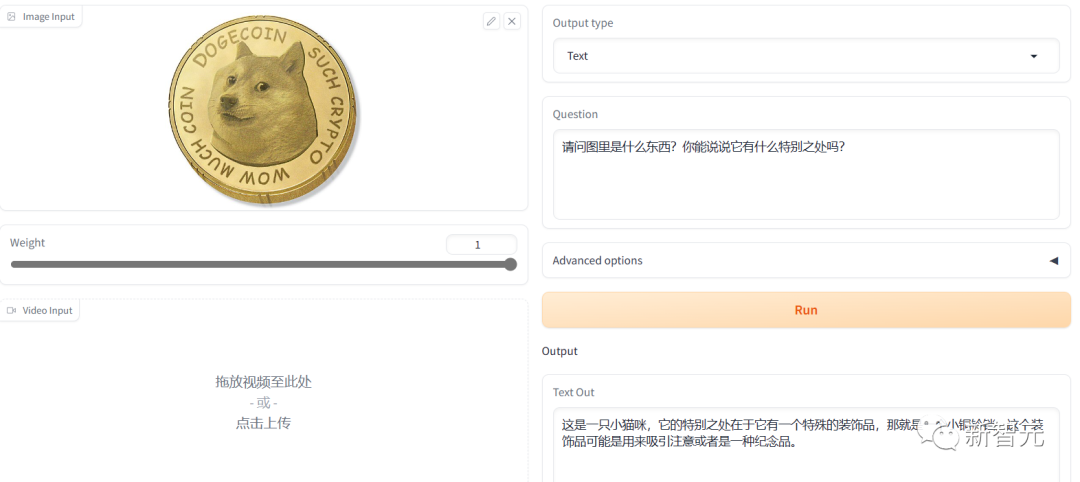Click the Weight value number field
The width and height of the screenshot is (1080, 482).
481,244
